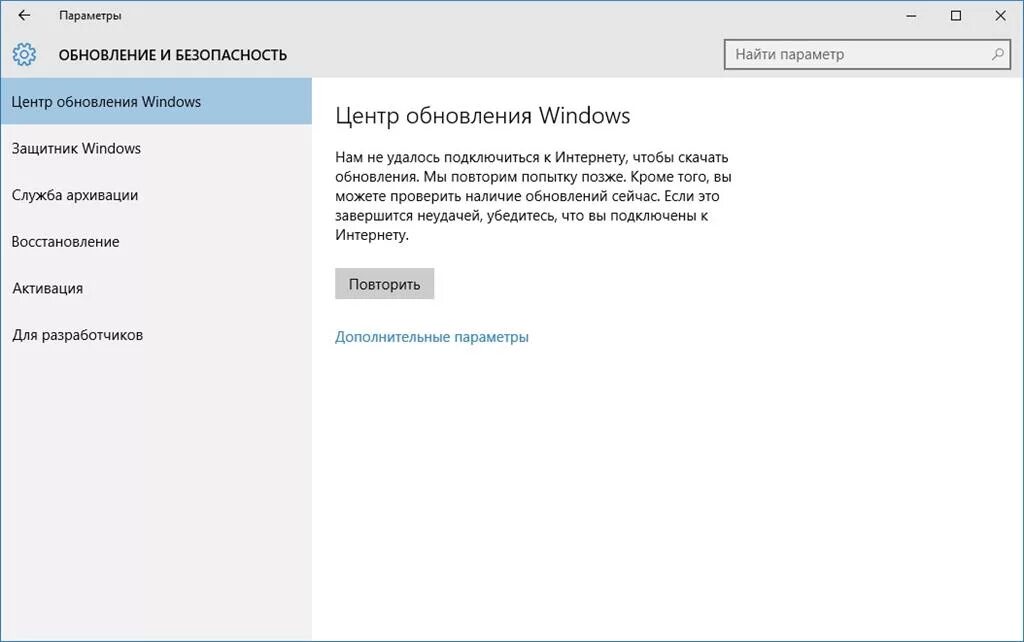This screenshot has width=1024, height=642.
Task: Open 'Служба архивации' section
Action: [156, 195]
